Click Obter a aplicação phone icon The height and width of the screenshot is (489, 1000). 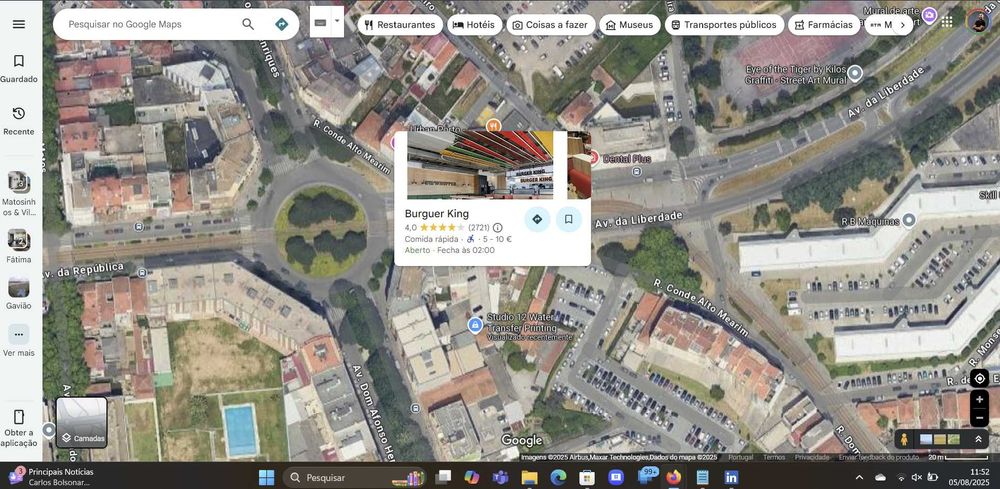tap(19, 417)
